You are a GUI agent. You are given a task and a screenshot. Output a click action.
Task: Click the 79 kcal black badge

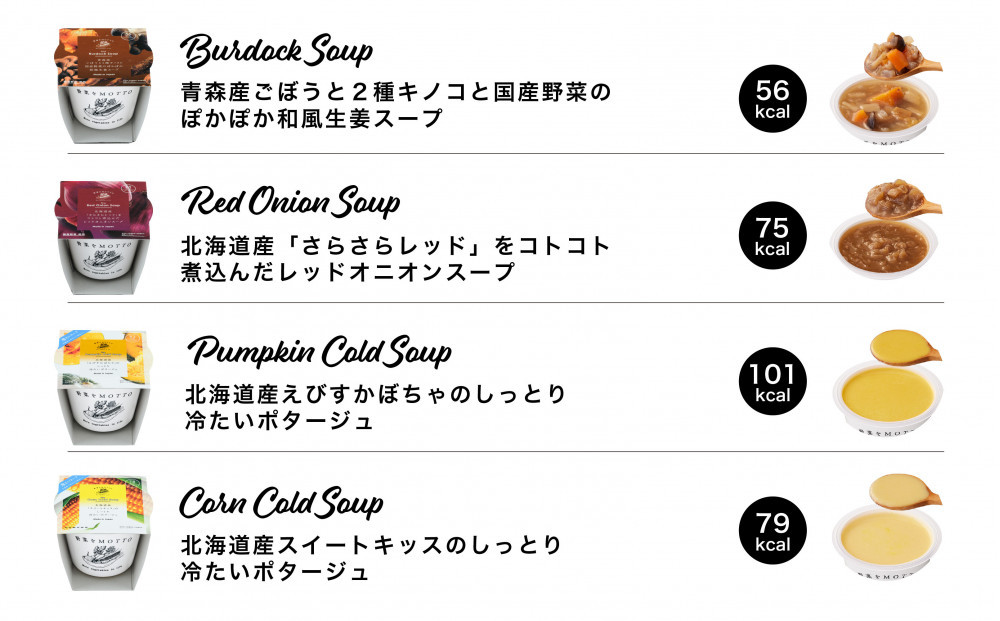tap(772, 530)
